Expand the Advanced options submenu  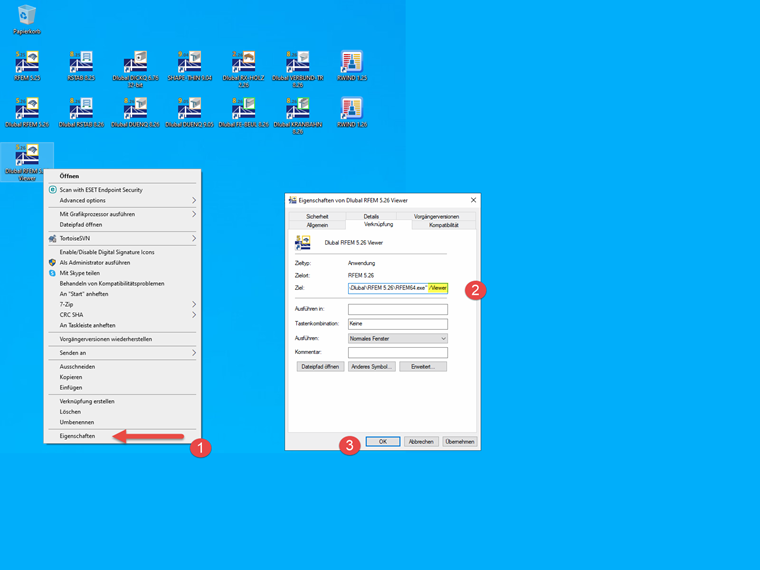coord(122,200)
